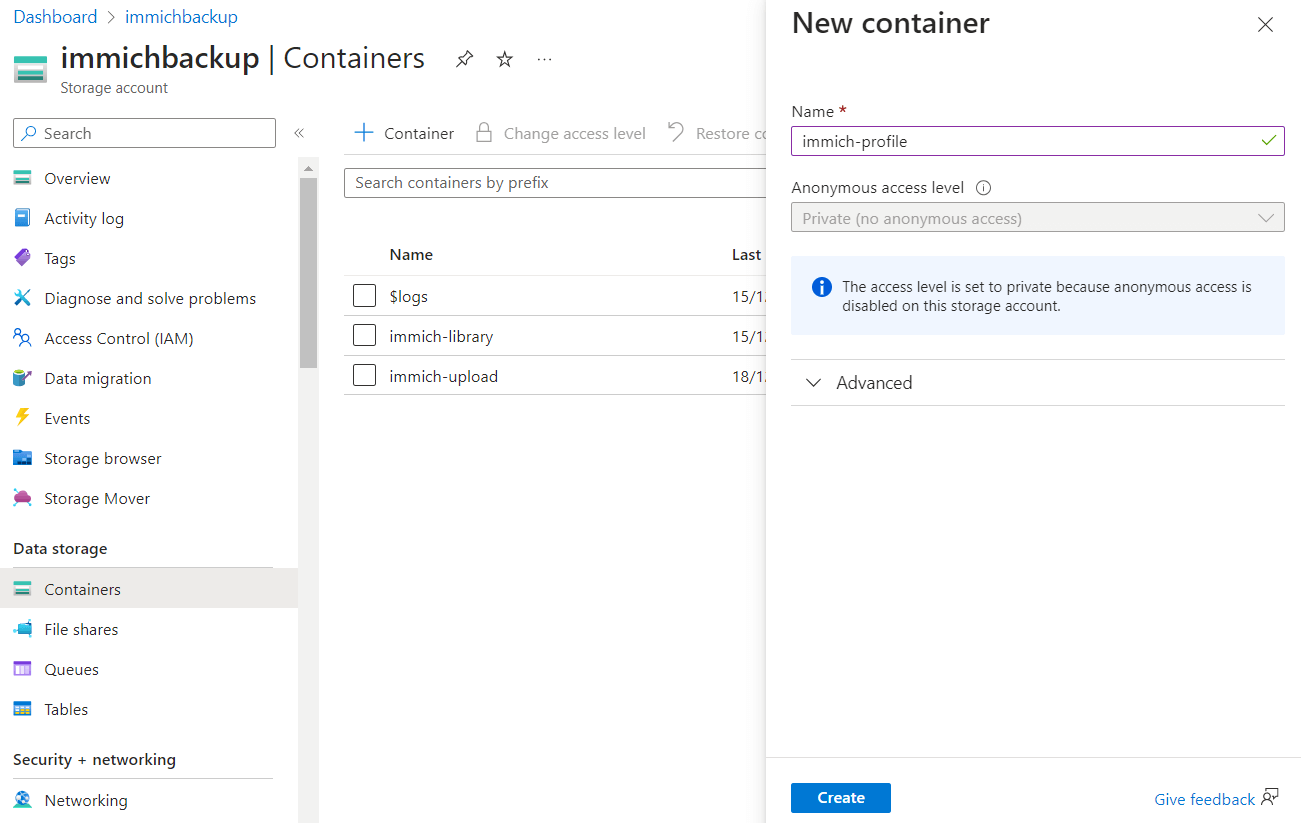Open Tags menu item text
1301x823 pixels.
60,258
